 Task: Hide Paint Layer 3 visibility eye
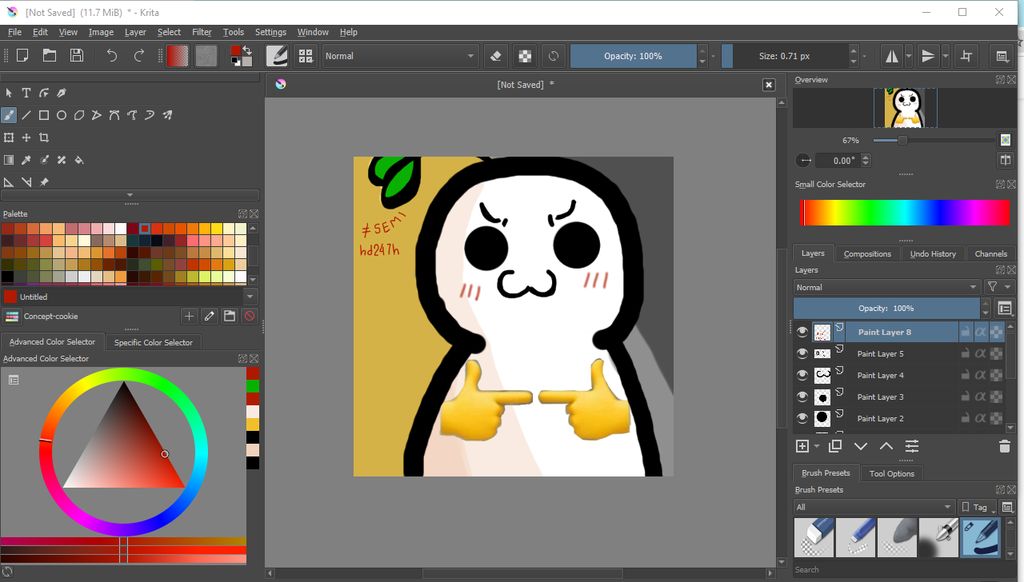(x=802, y=396)
